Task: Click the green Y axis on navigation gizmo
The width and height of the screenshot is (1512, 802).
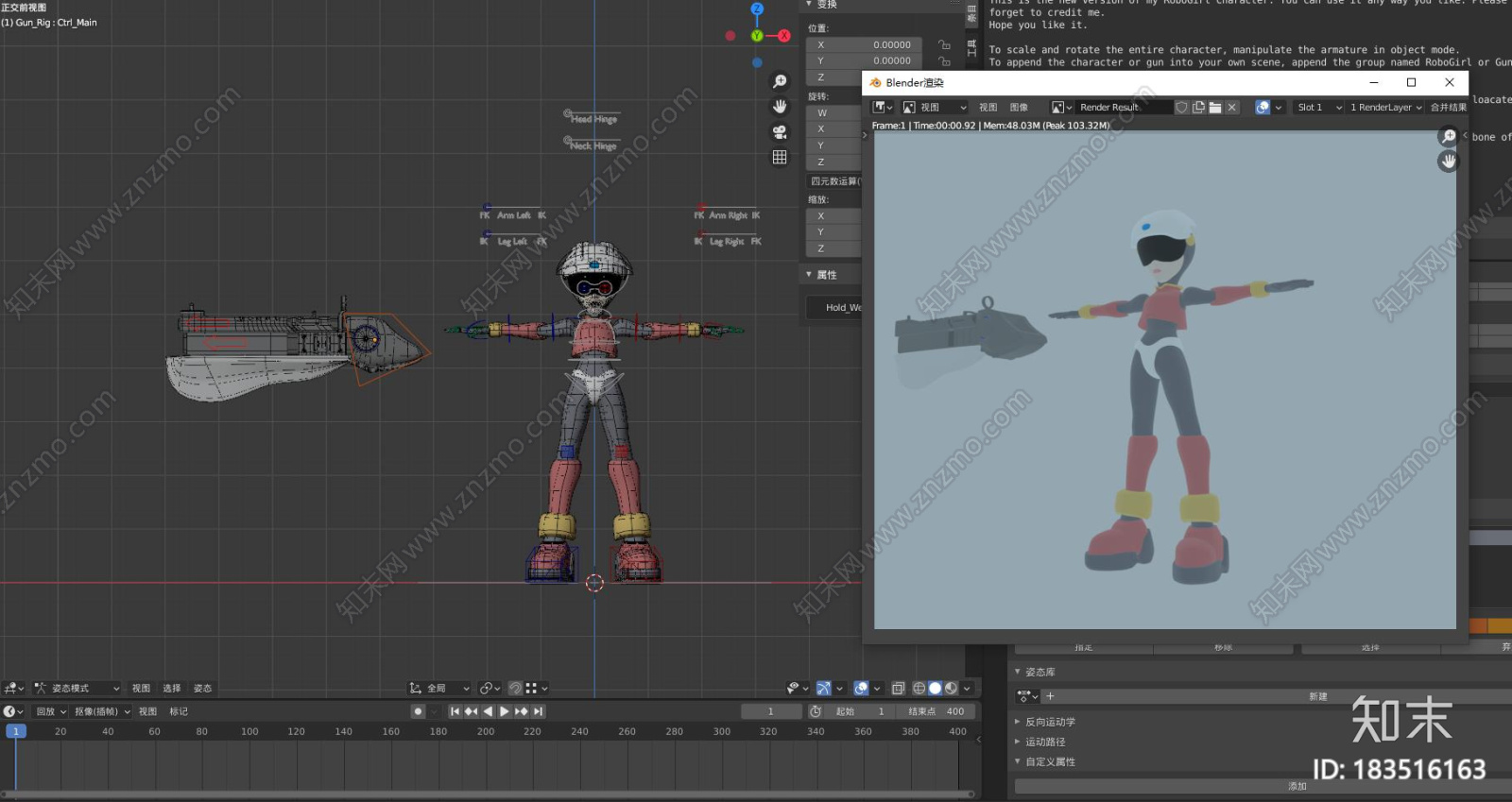Action: (x=756, y=36)
